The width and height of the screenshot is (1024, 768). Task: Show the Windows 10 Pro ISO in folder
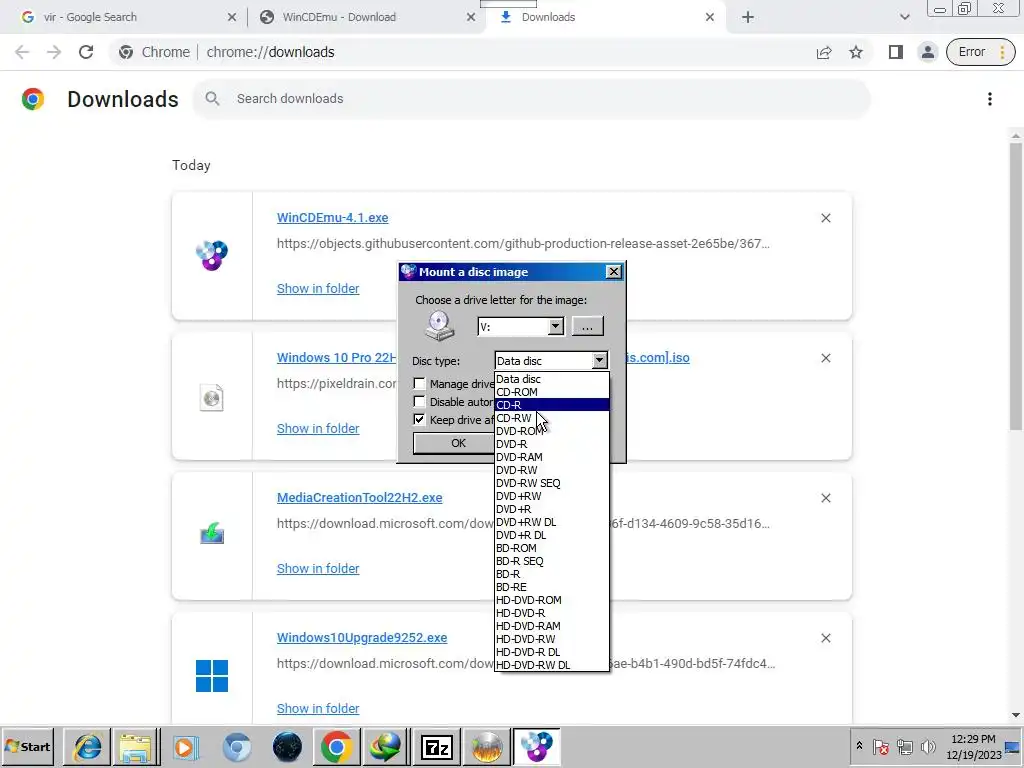coord(318,428)
